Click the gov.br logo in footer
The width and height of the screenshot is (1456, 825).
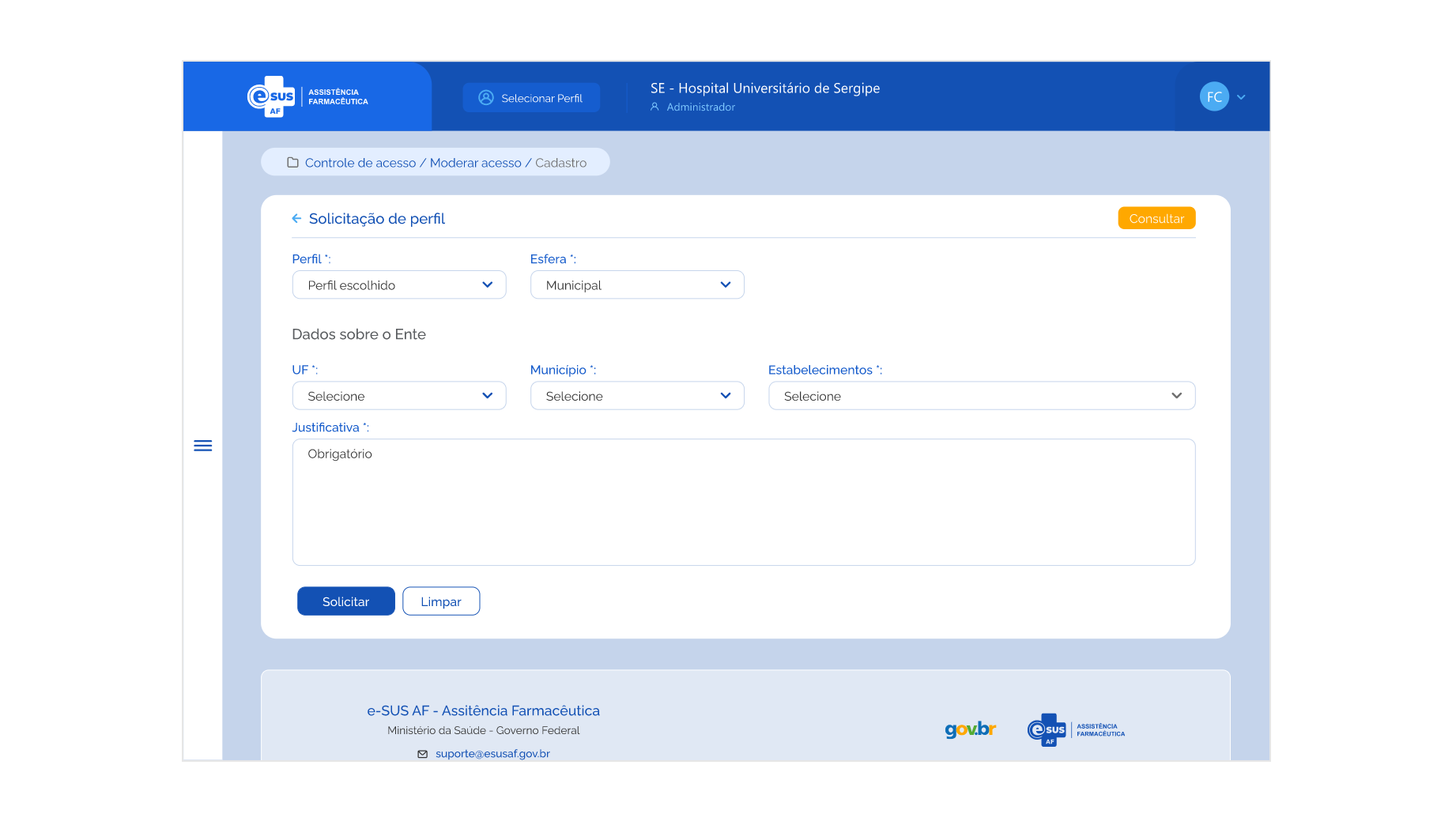tap(970, 729)
